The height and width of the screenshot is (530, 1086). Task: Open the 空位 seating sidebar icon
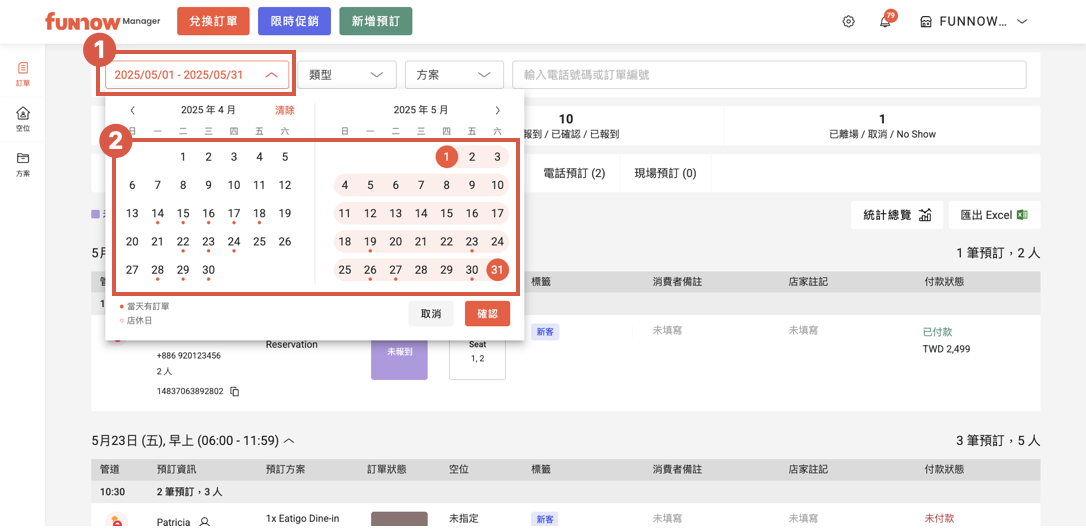(x=22, y=119)
